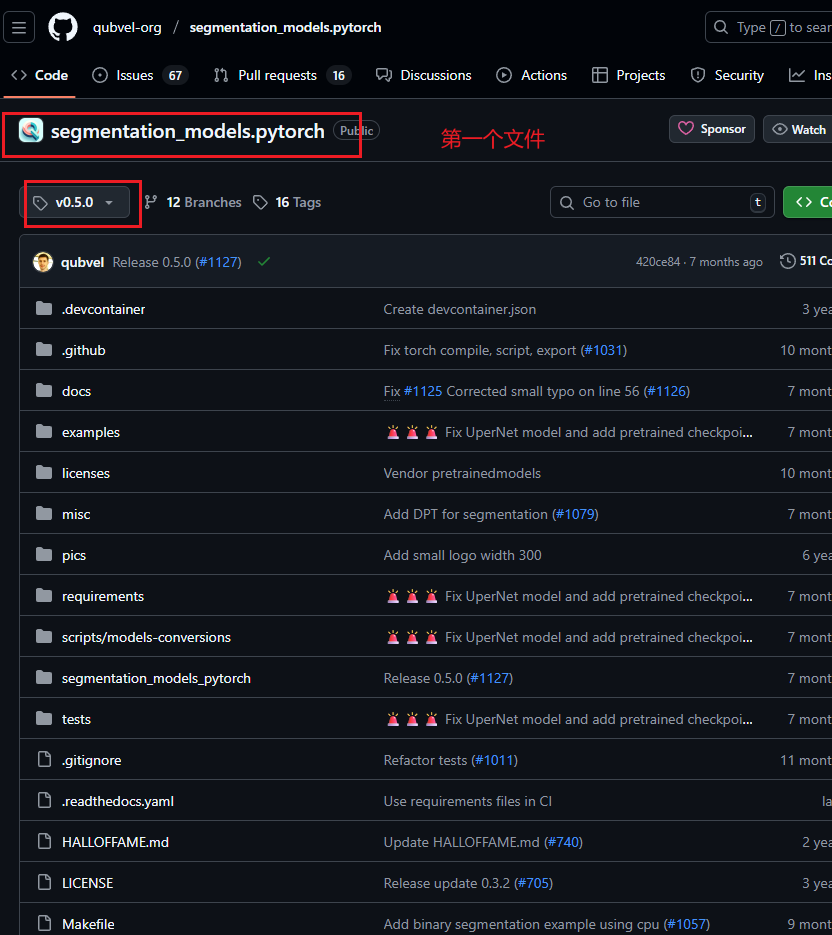Click file icon next to HALLOFFAME.md

pyautogui.click(x=44, y=841)
